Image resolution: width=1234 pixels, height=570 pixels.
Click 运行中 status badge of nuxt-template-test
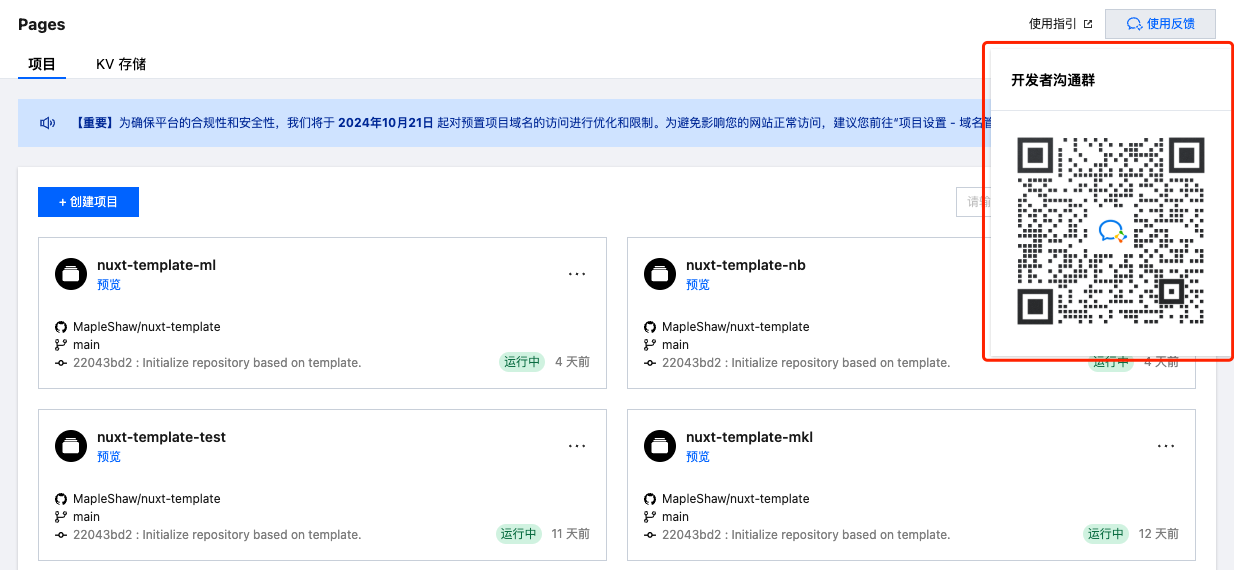tap(519, 534)
